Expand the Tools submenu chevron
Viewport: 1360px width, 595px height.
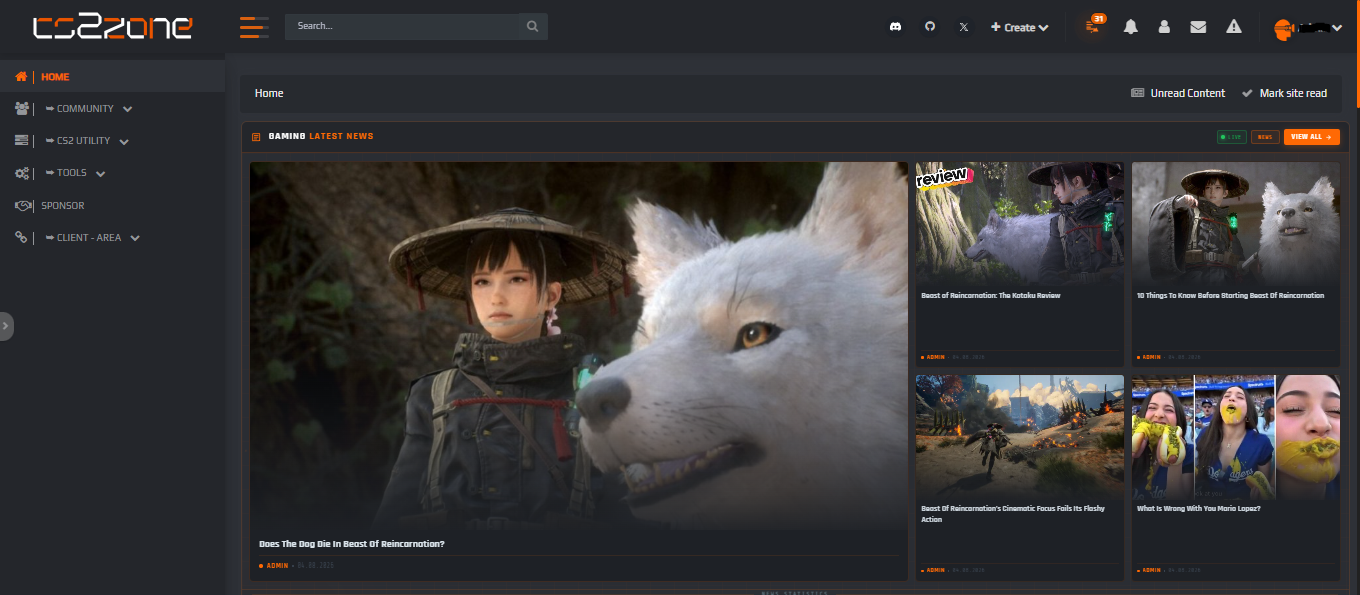tap(100, 174)
